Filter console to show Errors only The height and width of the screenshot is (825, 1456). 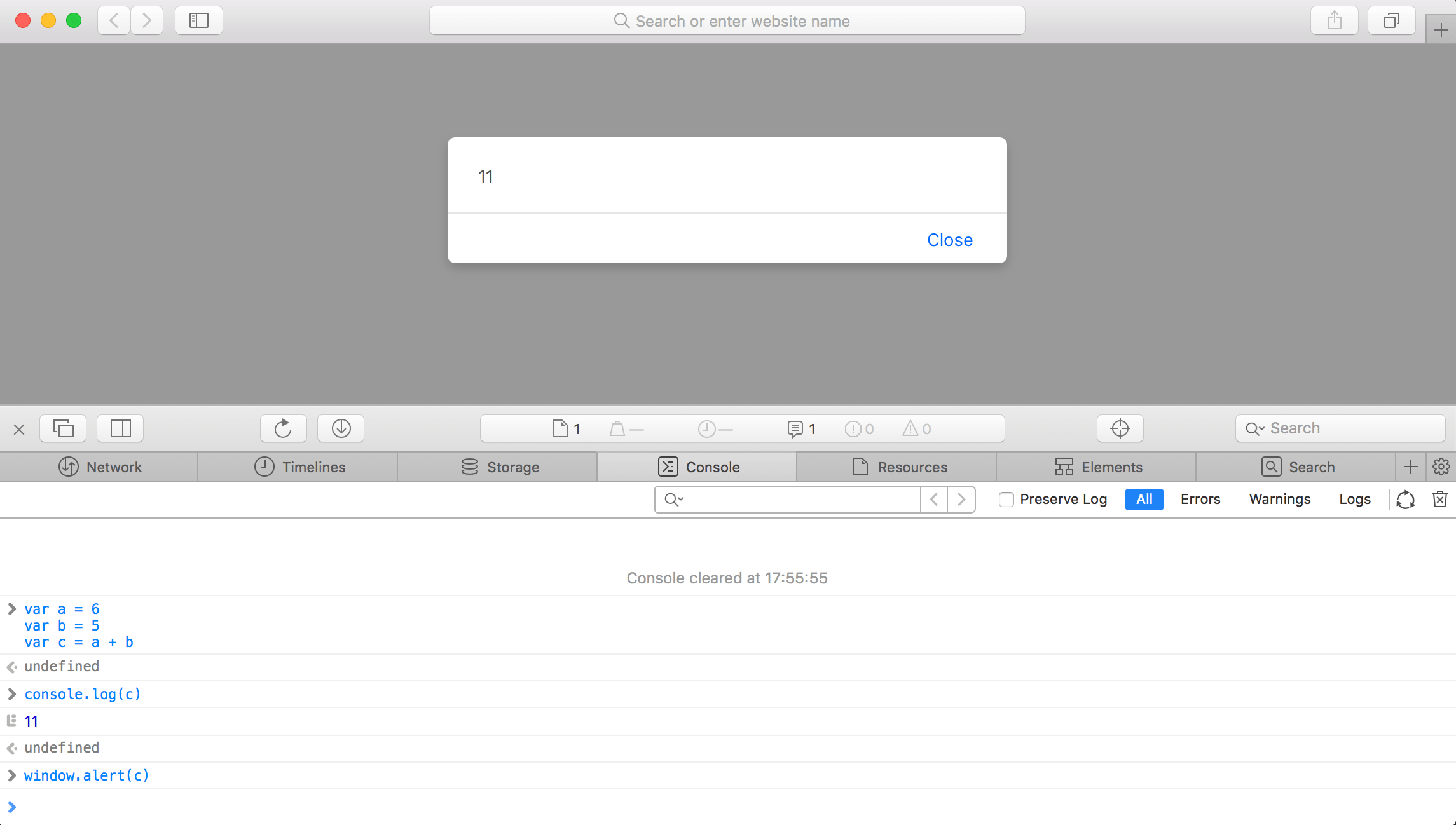click(x=1200, y=499)
